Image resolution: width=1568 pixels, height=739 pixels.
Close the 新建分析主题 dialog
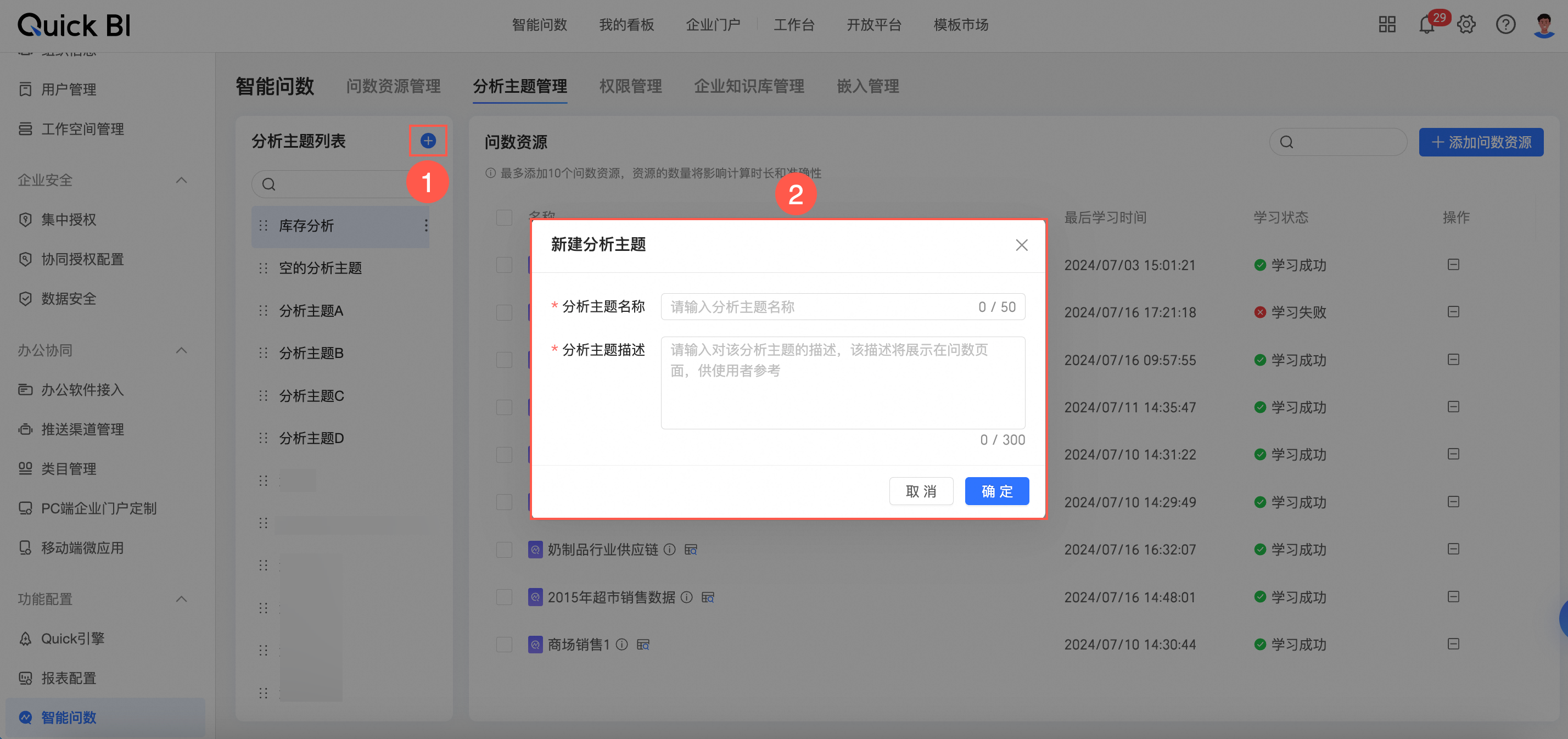(1022, 245)
